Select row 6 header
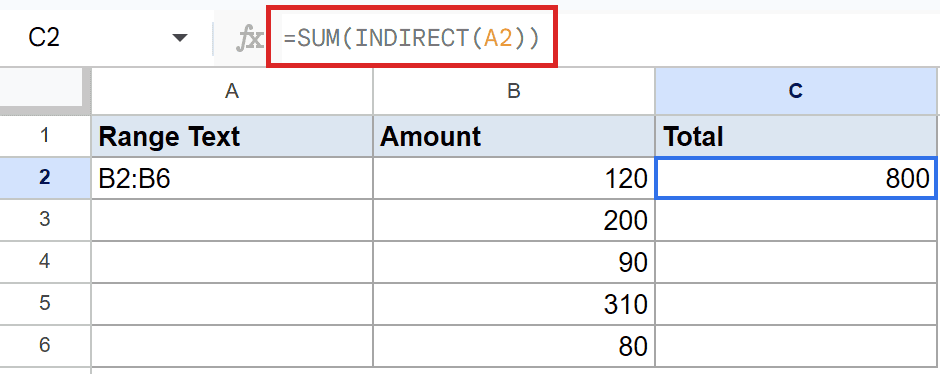The height and width of the screenshot is (374, 940). coord(46,346)
